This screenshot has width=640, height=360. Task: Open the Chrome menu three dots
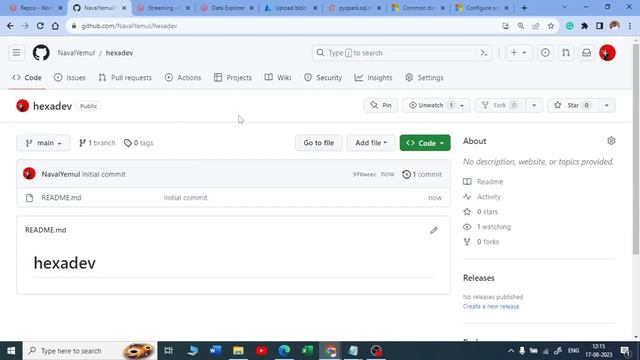point(630,26)
